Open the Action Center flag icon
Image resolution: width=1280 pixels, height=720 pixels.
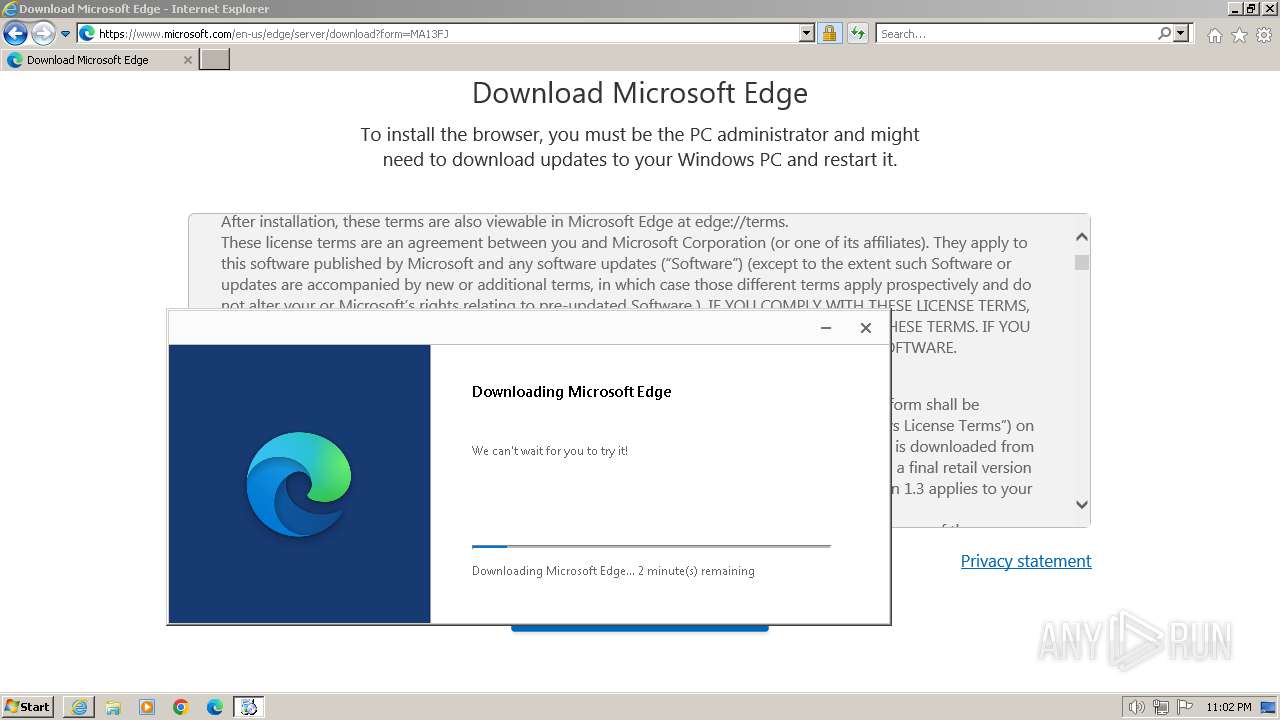(x=1185, y=707)
